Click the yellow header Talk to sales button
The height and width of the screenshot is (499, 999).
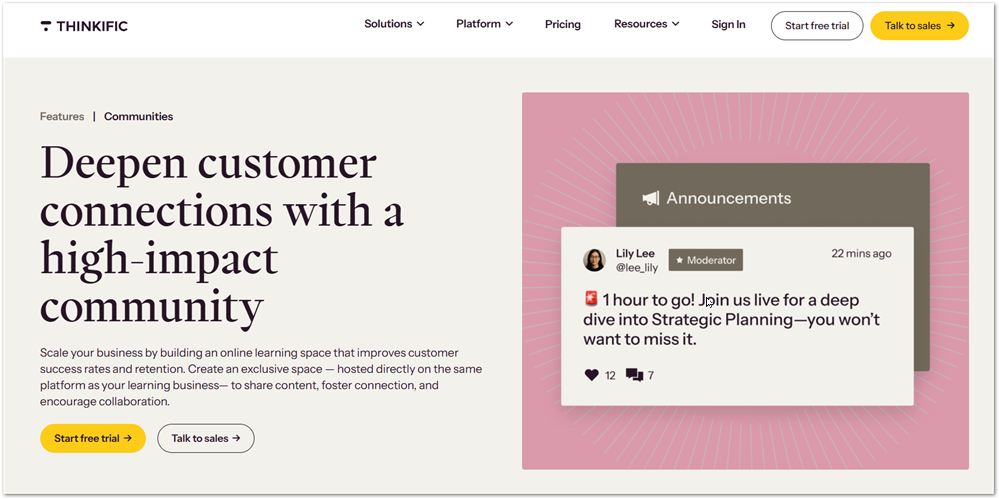(x=919, y=26)
